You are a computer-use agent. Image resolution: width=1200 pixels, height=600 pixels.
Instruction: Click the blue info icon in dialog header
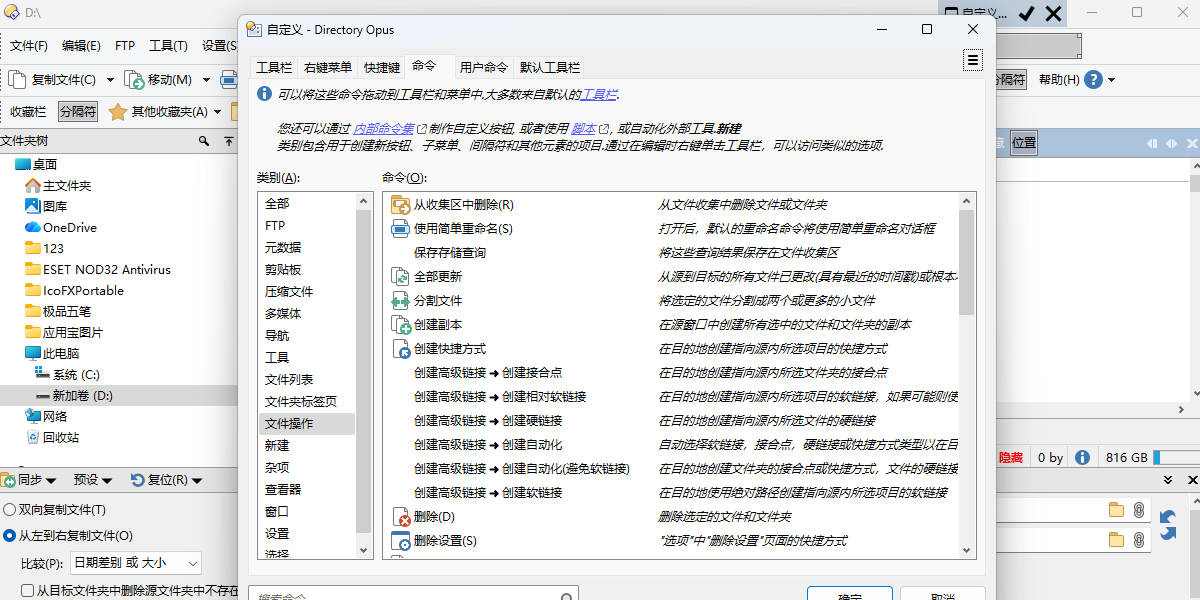click(x=265, y=94)
